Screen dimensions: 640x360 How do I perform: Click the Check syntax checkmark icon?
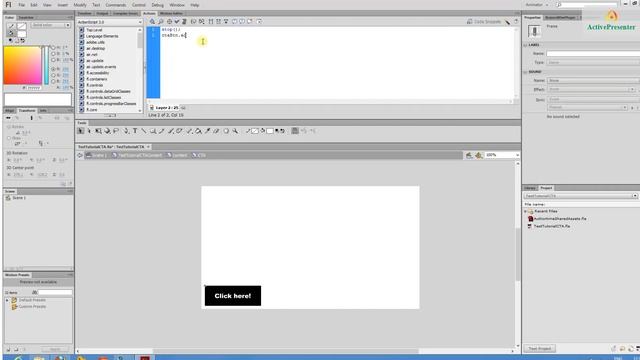point(177,22)
